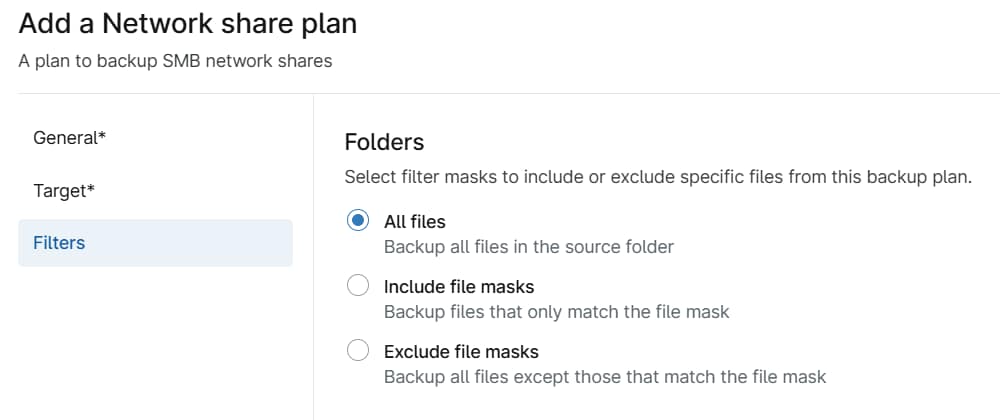
Task: Open the General tab
Action: [68, 138]
